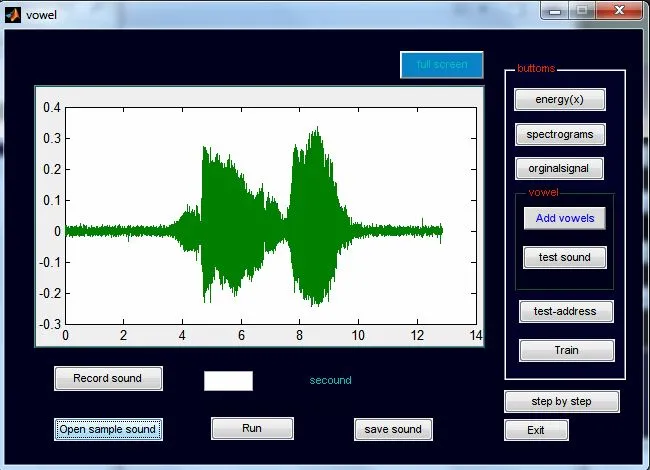Viewport: 650px width, 470px height.
Task: Click the MATLAB icon in title bar
Action: pos(13,13)
